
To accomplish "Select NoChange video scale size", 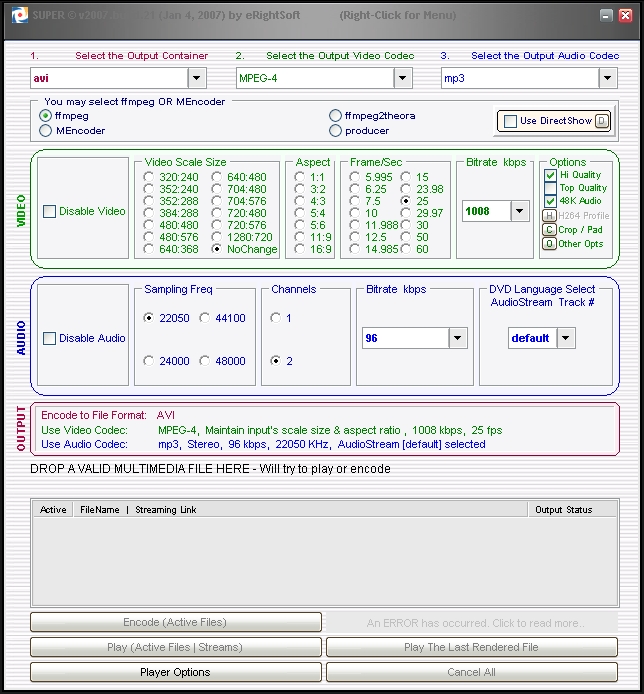I will point(216,249).
